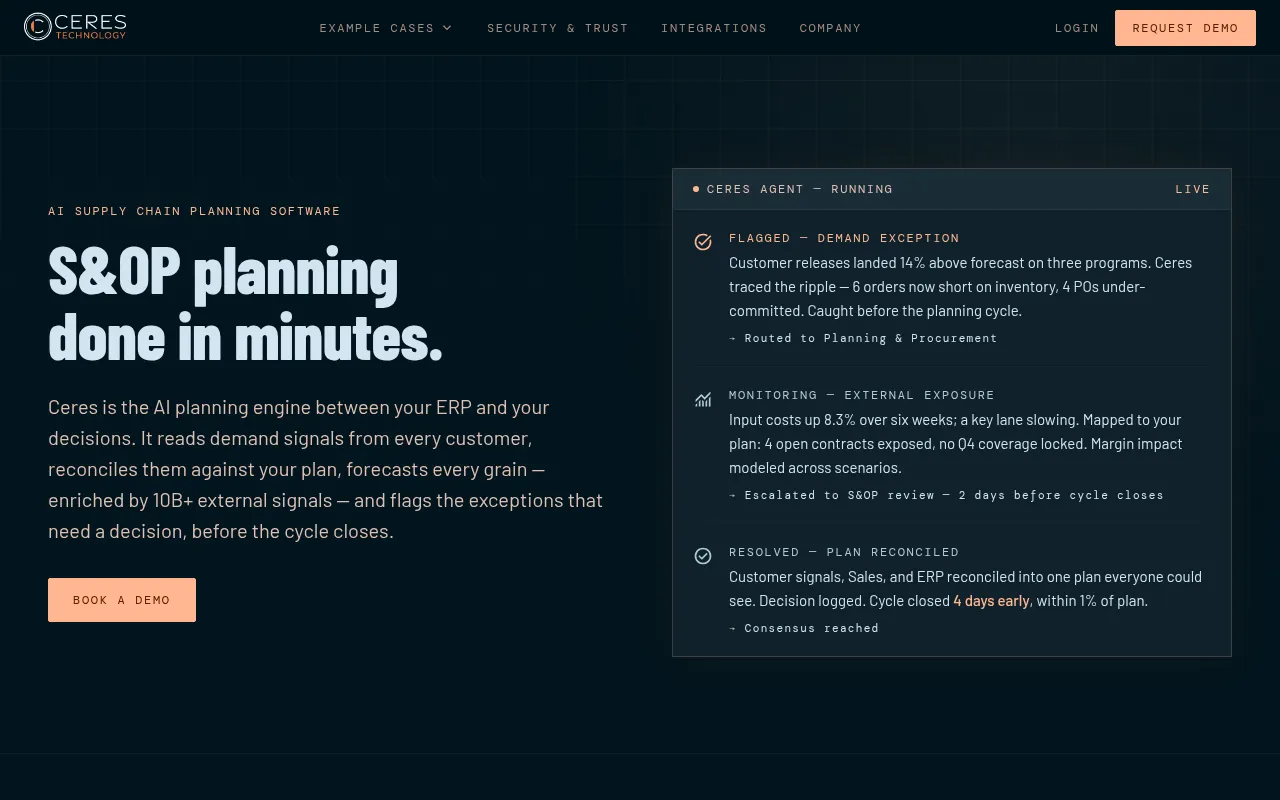The height and width of the screenshot is (800, 1280).
Task: Open the Security & Trust menu item
Action: [558, 28]
